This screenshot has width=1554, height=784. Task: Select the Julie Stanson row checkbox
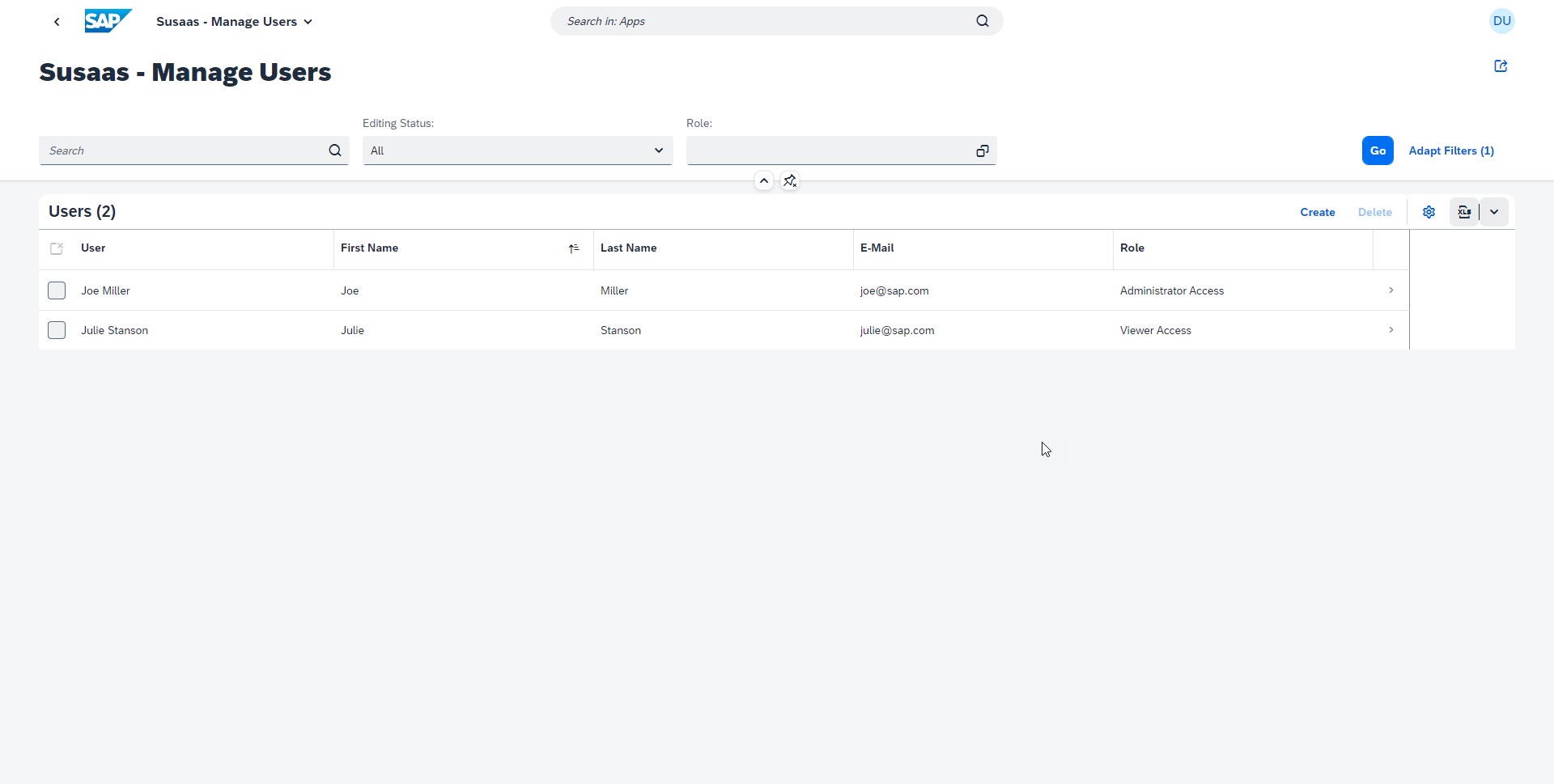pyautogui.click(x=57, y=330)
